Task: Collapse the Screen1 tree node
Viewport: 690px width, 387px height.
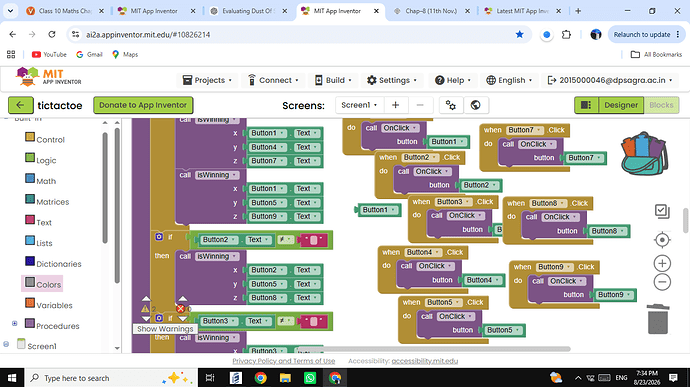Action: (x=6, y=344)
